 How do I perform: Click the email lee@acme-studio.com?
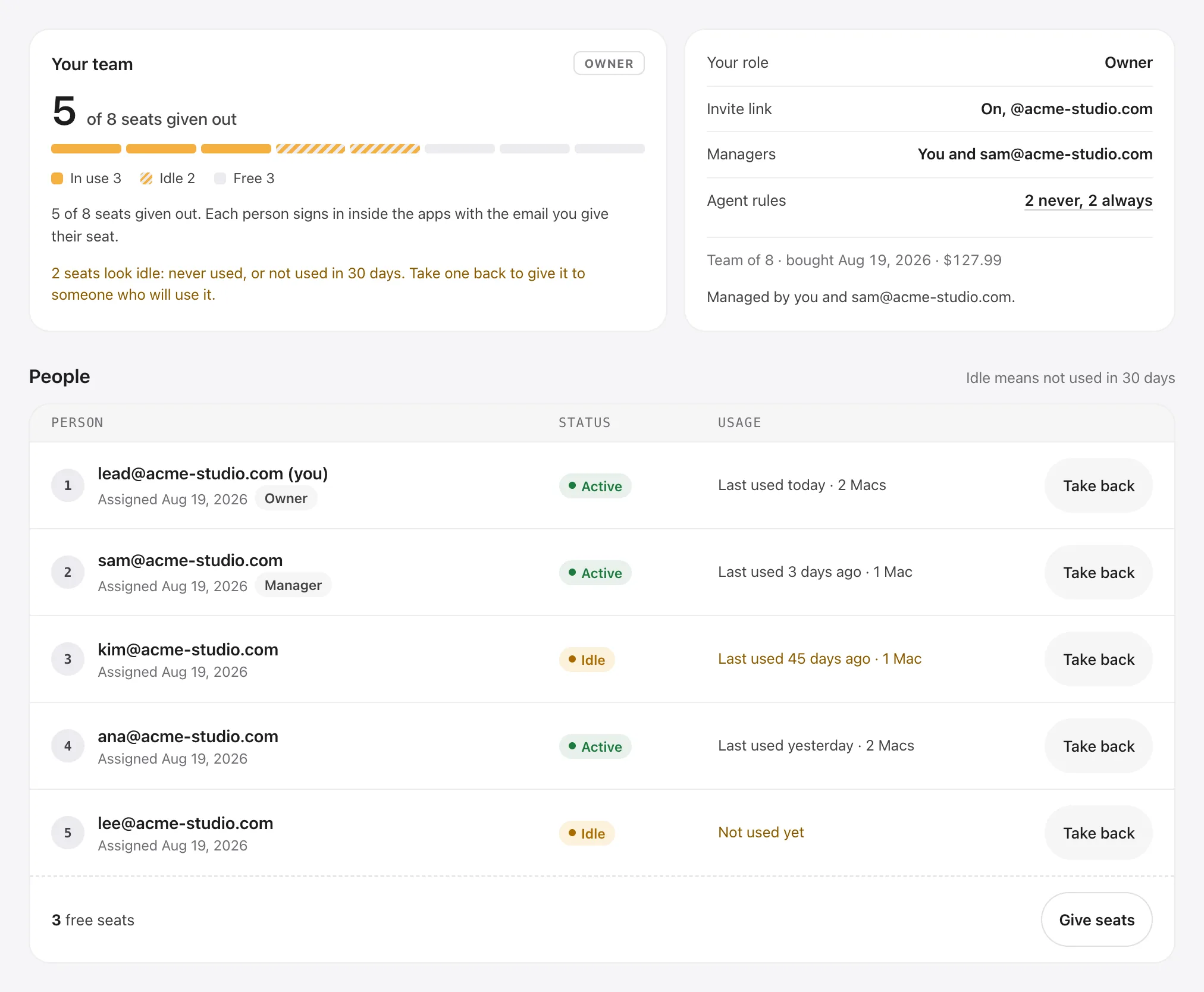pos(186,823)
